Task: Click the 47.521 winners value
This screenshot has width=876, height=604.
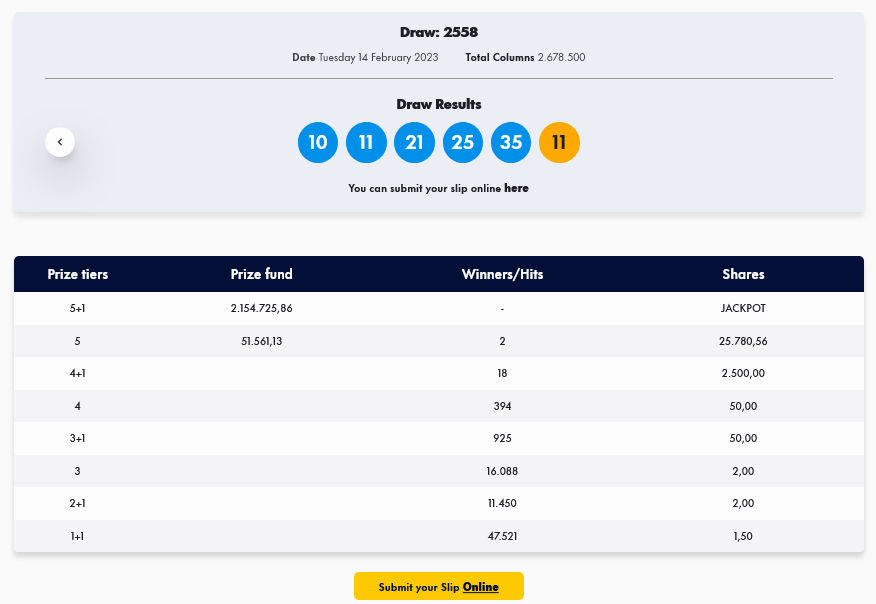Action: tap(502, 536)
